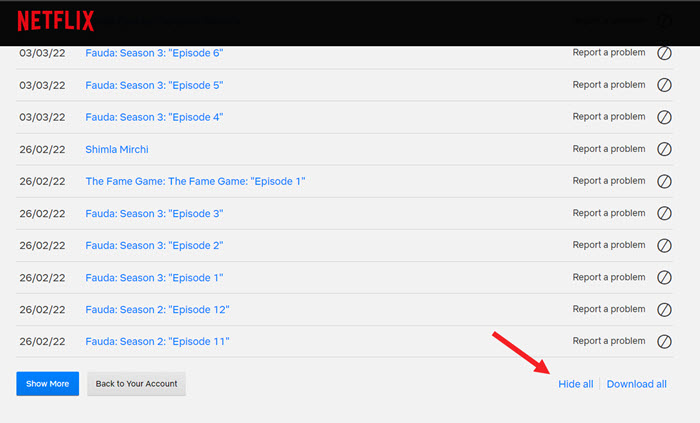The height and width of the screenshot is (423, 700).
Task: Report a problem for Shimla Mirchi
Action: pos(609,149)
